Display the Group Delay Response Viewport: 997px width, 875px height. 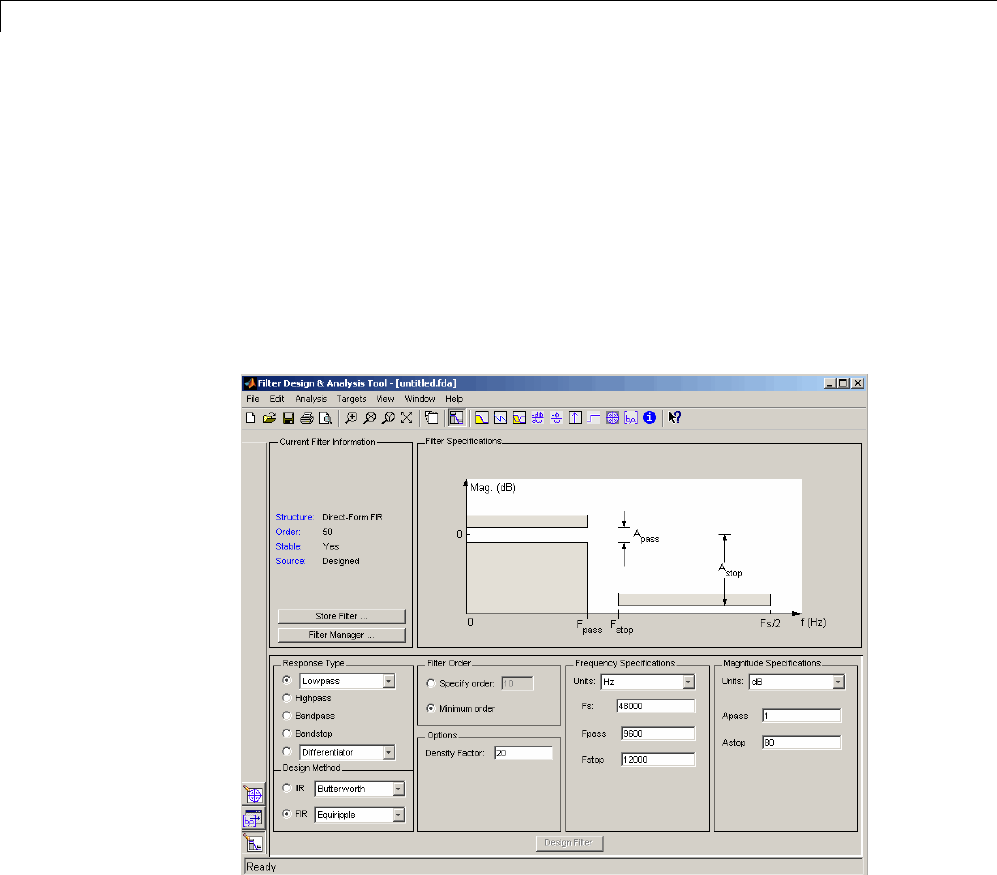[538, 418]
